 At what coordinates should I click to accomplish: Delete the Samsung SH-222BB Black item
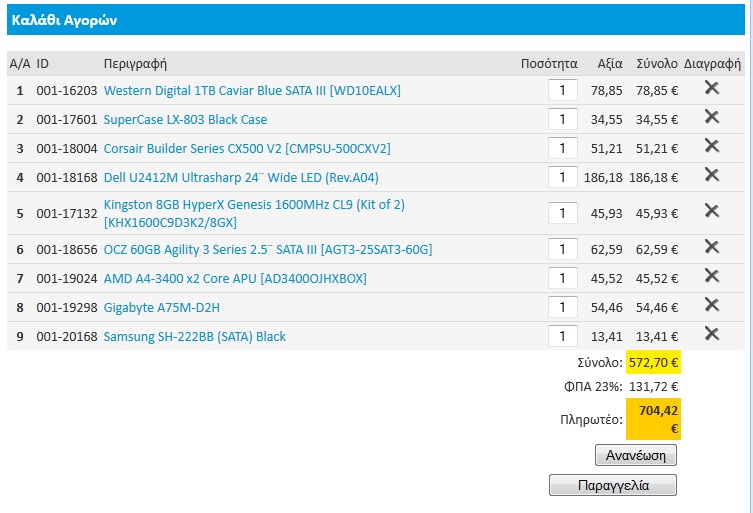[x=712, y=333]
